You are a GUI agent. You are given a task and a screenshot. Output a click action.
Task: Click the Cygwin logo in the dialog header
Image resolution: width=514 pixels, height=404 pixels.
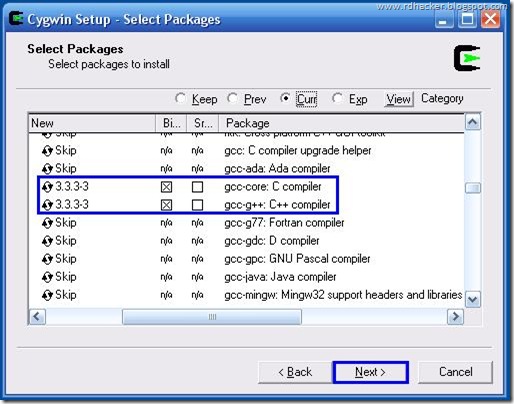pyautogui.click(x=467, y=58)
